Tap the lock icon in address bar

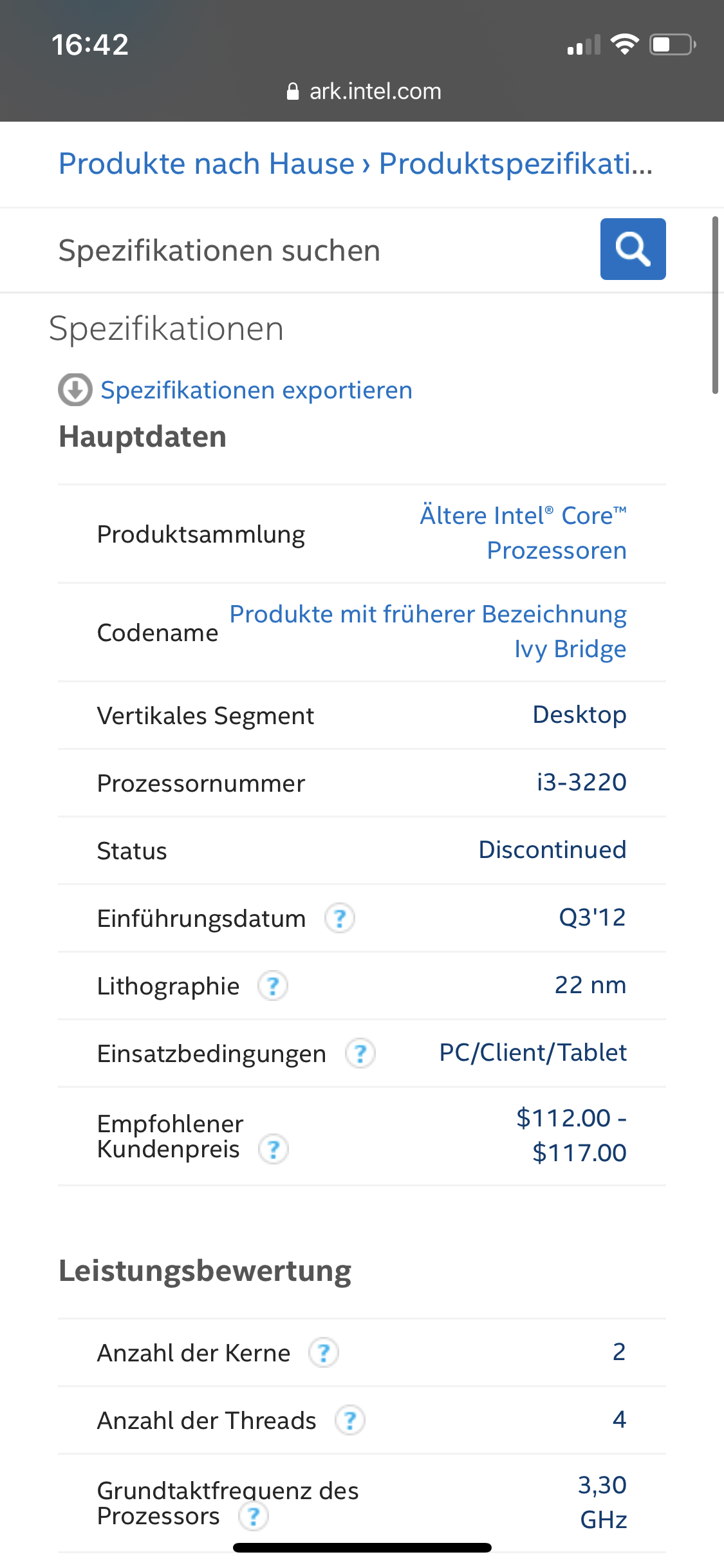(293, 91)
